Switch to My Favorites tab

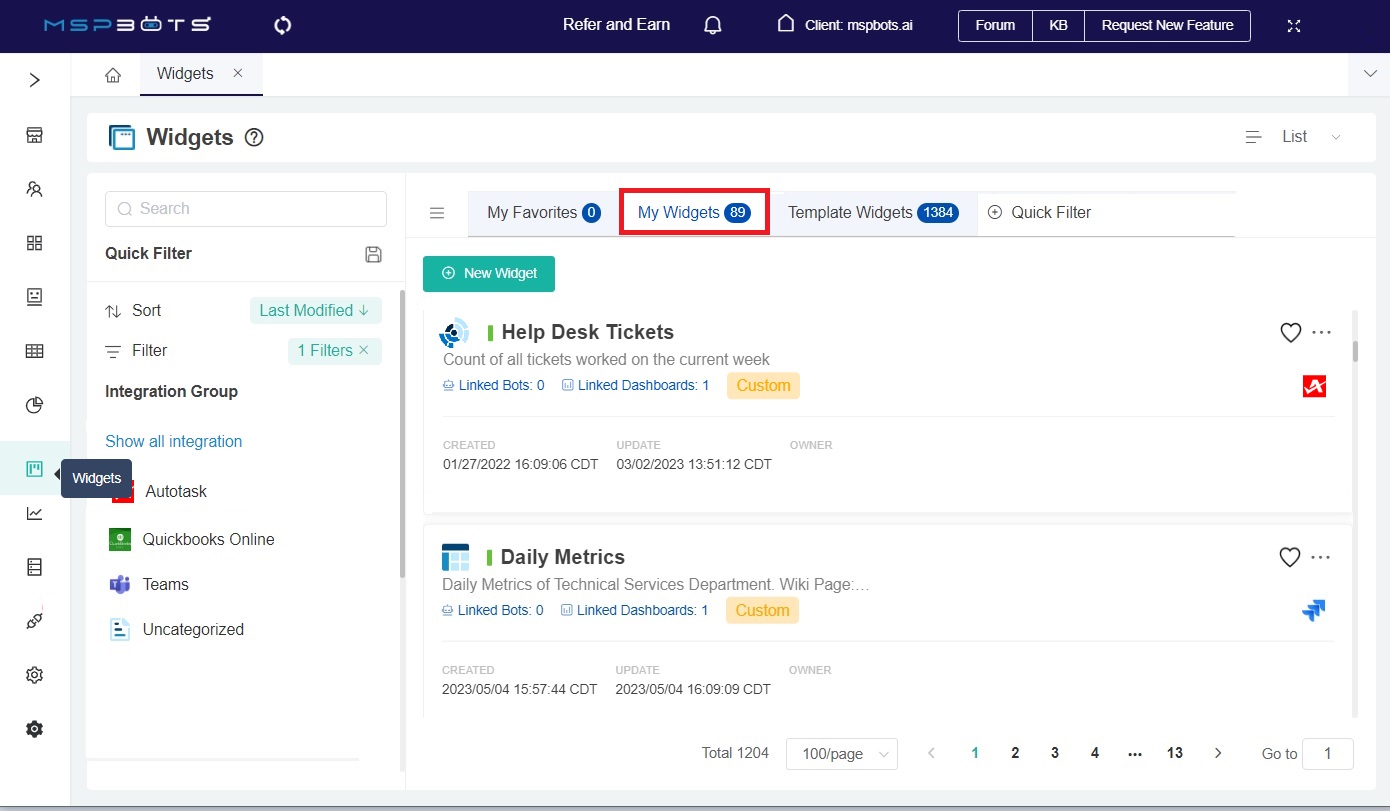543,213
